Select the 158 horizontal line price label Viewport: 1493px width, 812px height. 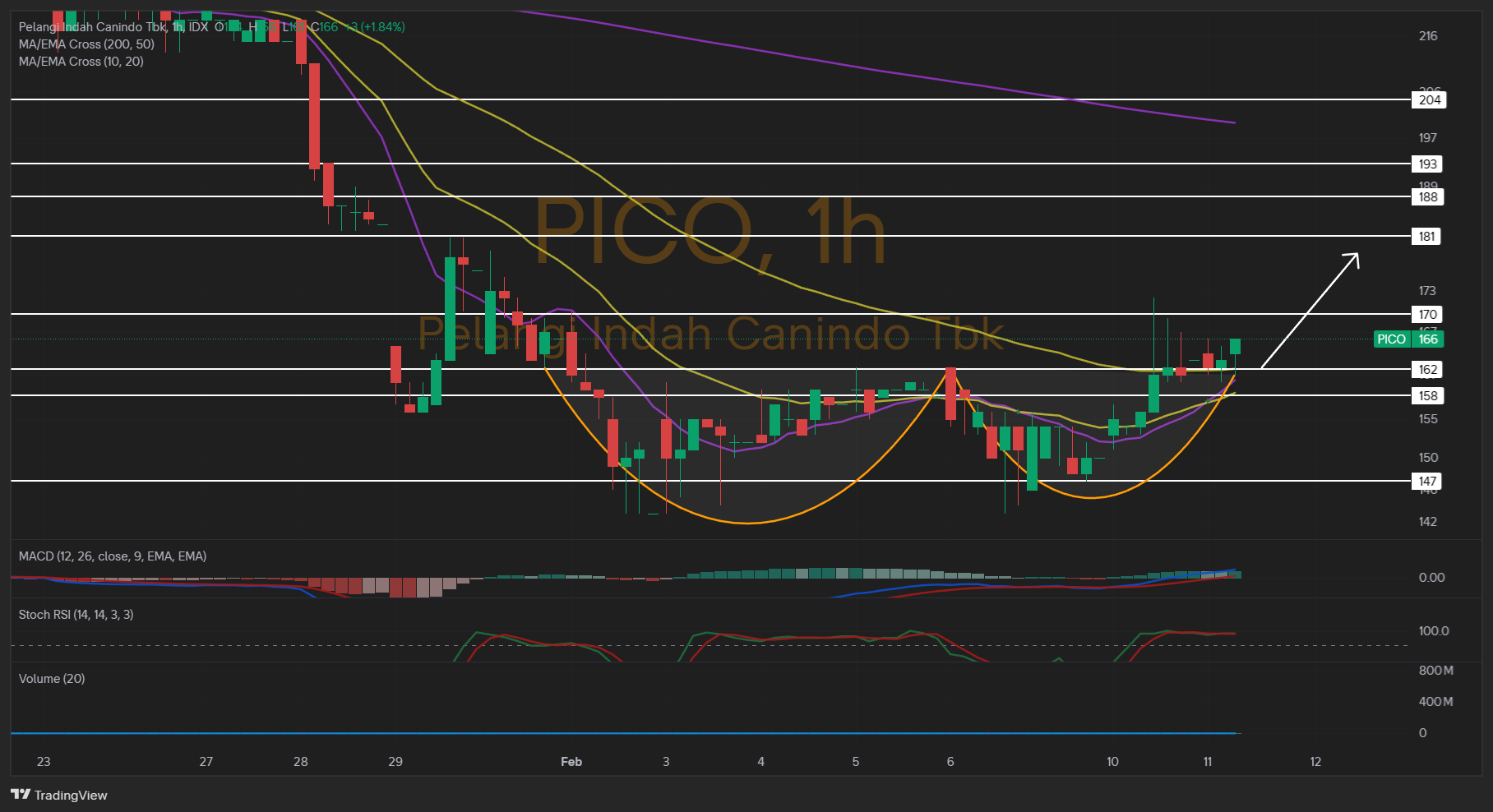[1427, 396]
